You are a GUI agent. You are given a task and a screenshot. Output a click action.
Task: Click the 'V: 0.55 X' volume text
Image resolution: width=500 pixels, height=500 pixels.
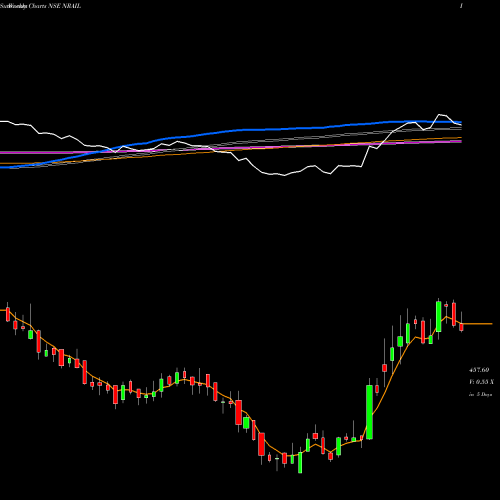[x=481, y=382]
